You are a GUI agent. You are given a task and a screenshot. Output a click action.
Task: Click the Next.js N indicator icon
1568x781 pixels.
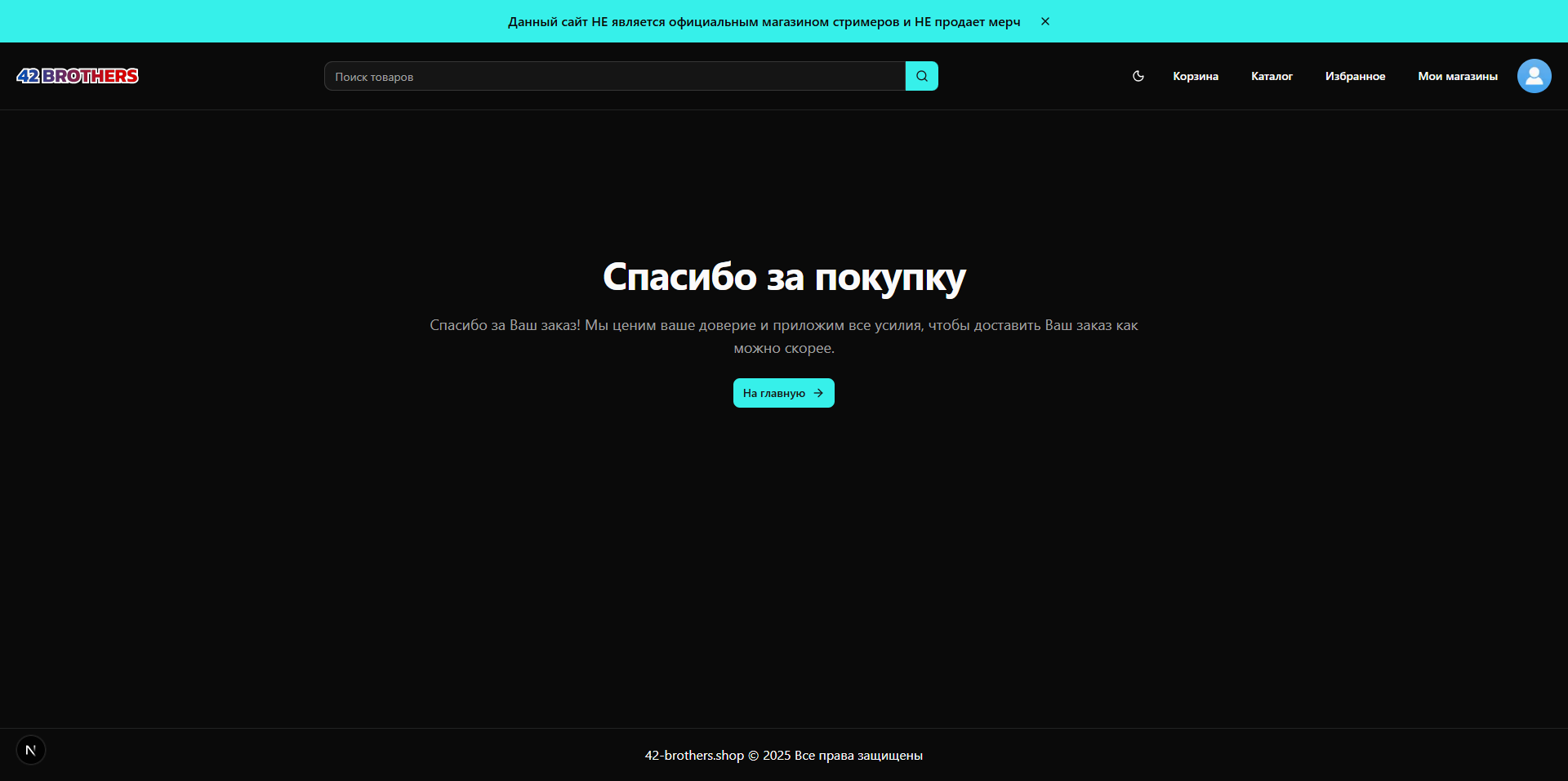point(31,750)
